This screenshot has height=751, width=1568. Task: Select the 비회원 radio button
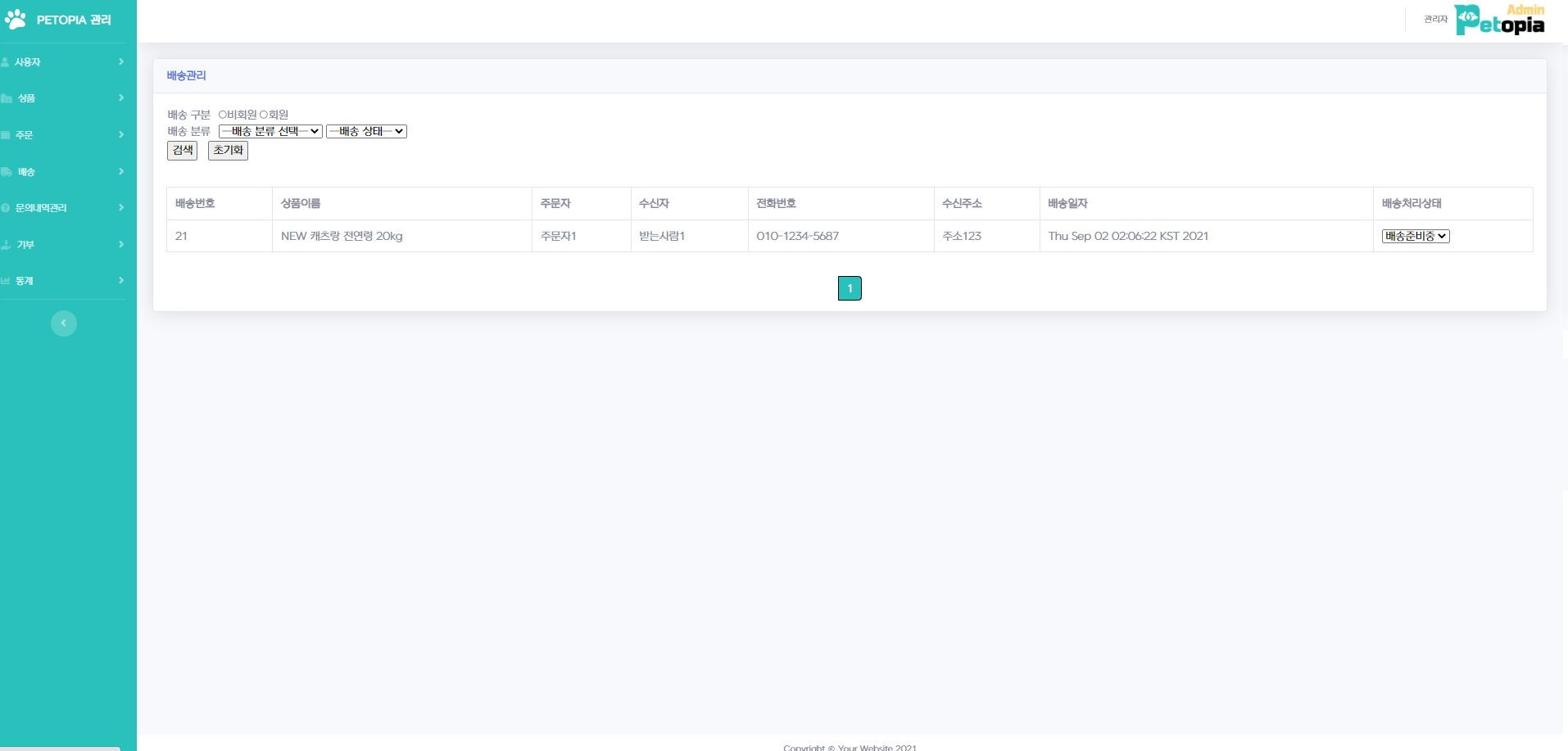222,115
